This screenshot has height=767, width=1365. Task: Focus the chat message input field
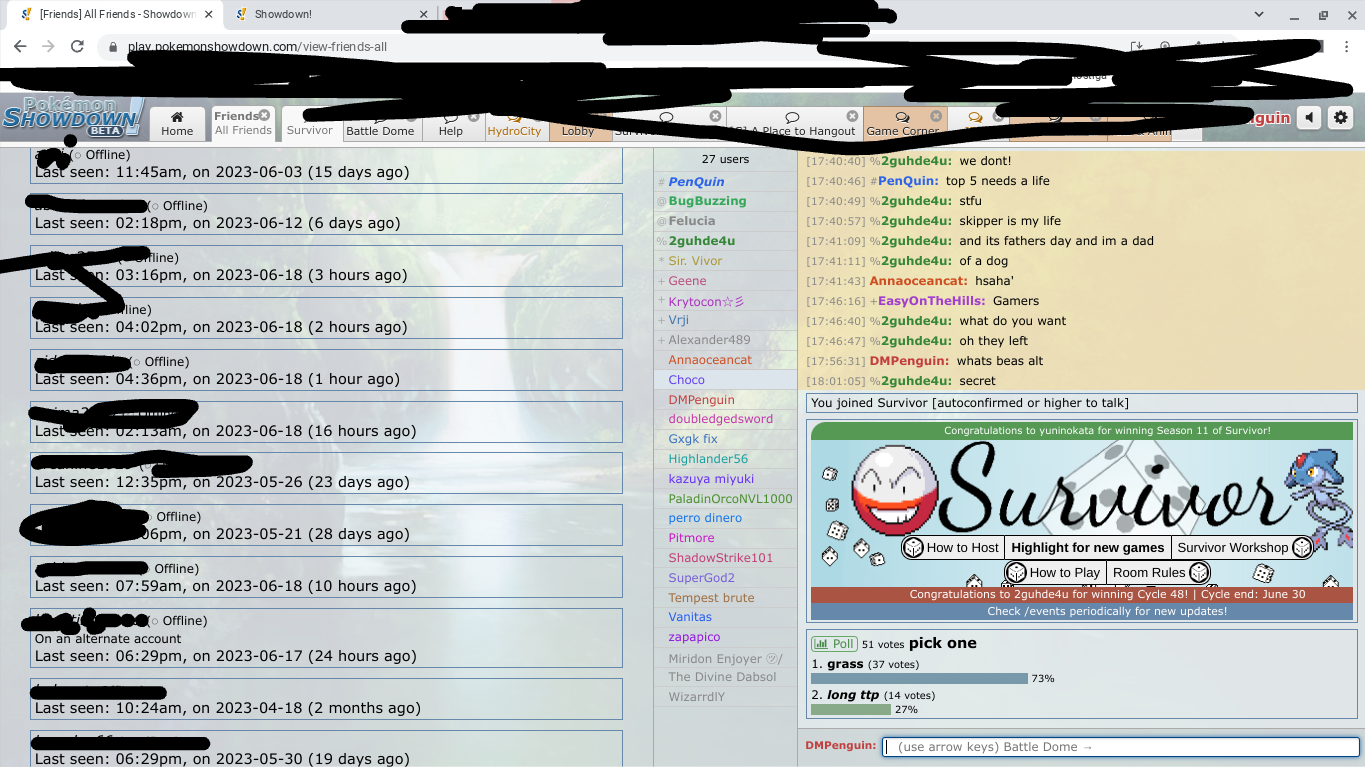[1121, 747]
